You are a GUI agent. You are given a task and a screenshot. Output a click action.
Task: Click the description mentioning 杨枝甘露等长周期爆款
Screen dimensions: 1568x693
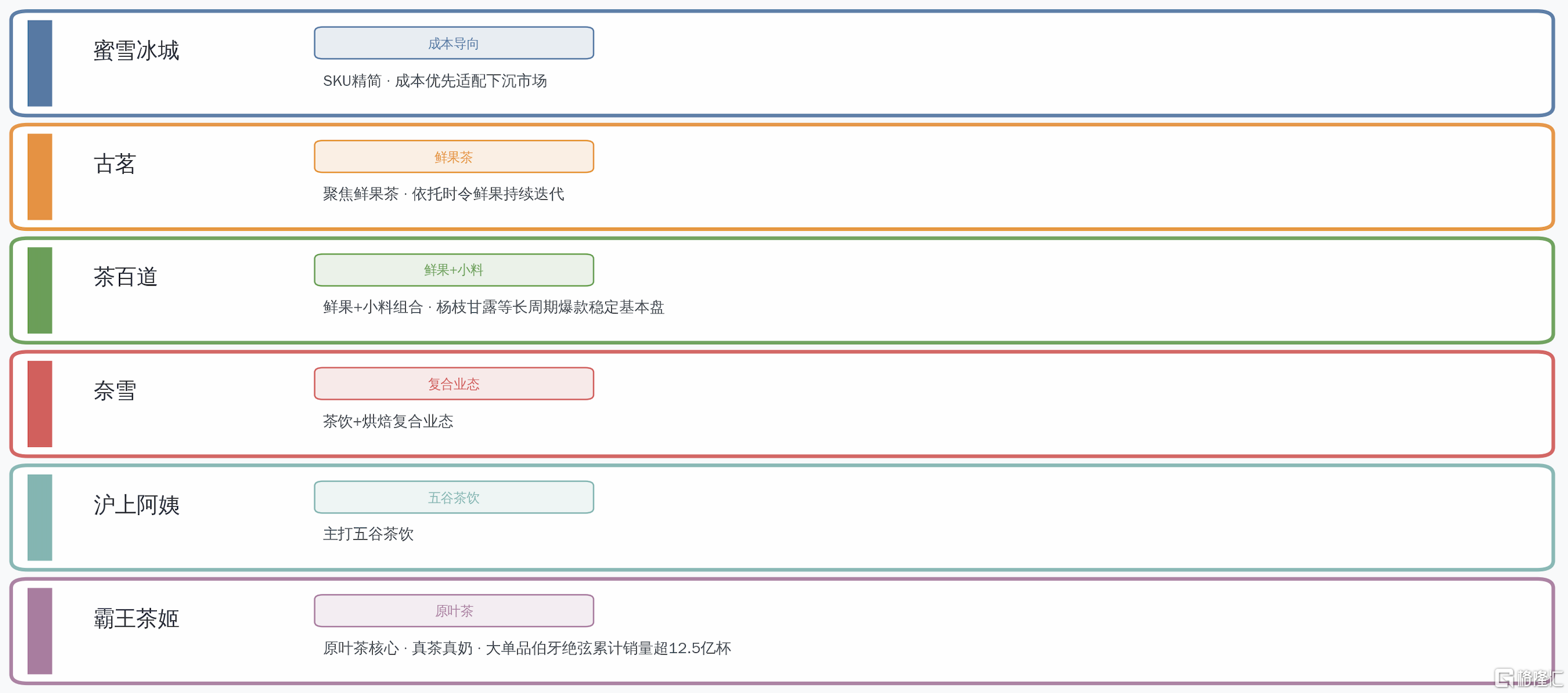tap(493, 307)
